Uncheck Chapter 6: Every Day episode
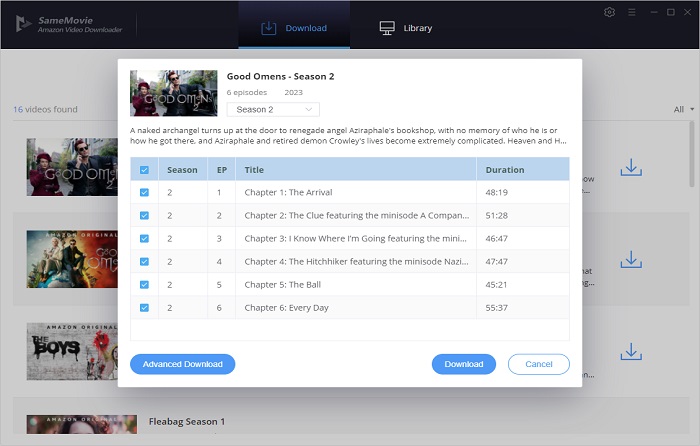The width and height of the screenshot is (700, 446). coord(144,308)
